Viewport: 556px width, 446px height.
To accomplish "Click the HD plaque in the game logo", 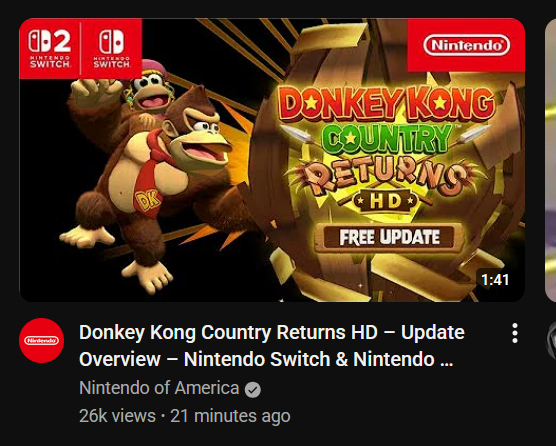I will tap(386, 201).
